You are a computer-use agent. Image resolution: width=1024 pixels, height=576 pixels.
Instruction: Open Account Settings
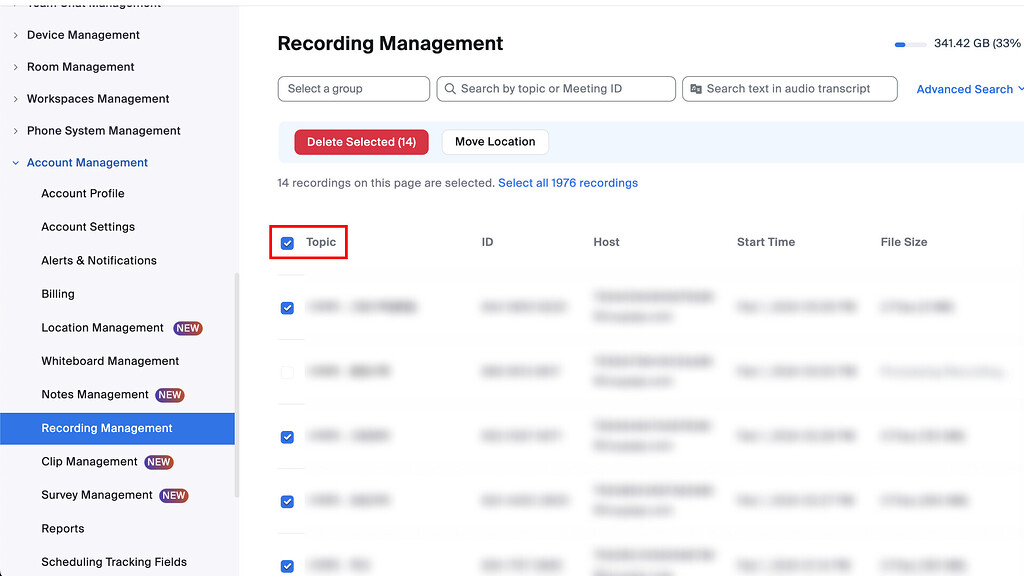point(88,226)
